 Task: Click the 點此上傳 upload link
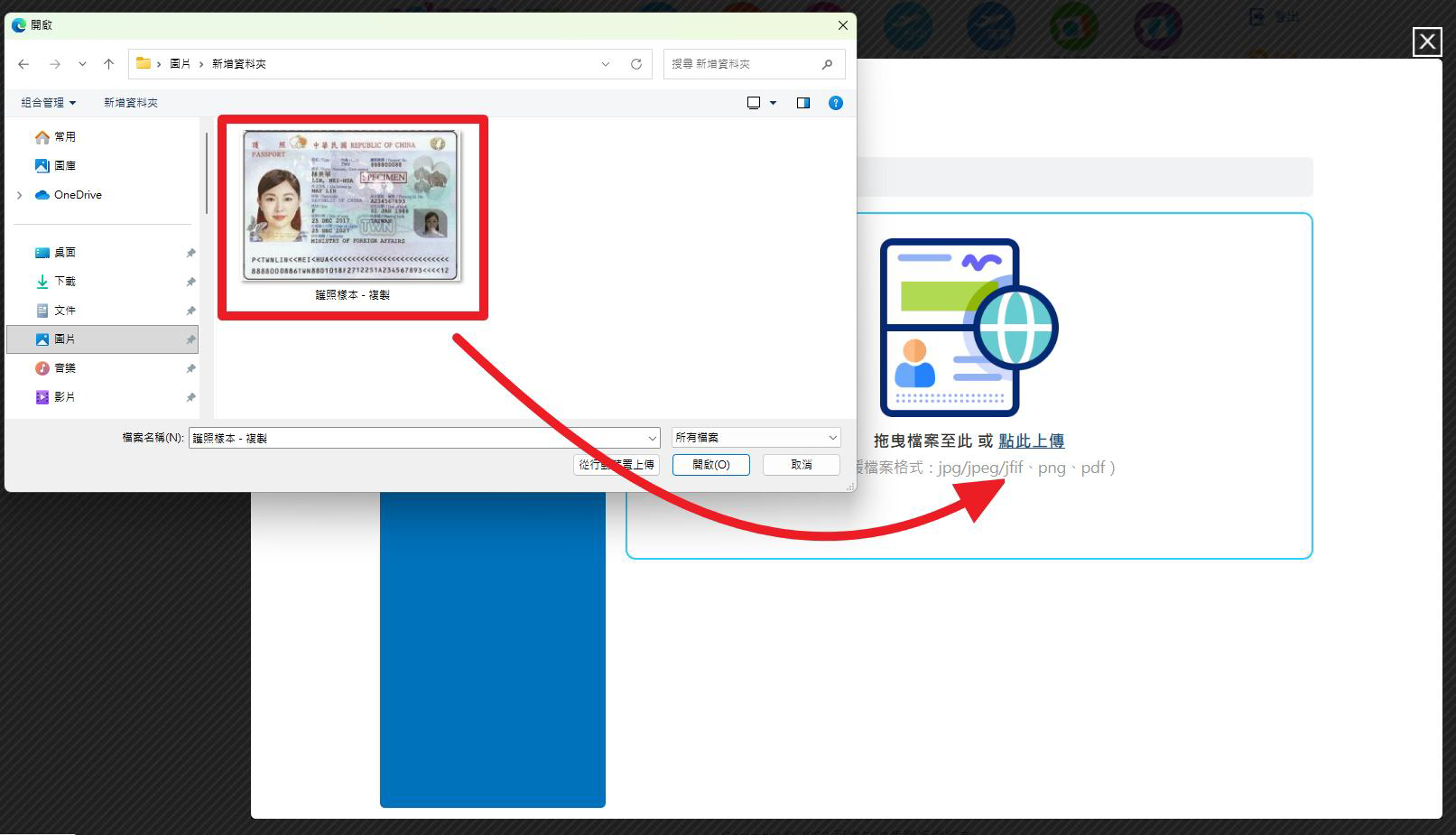[1031, 441]
